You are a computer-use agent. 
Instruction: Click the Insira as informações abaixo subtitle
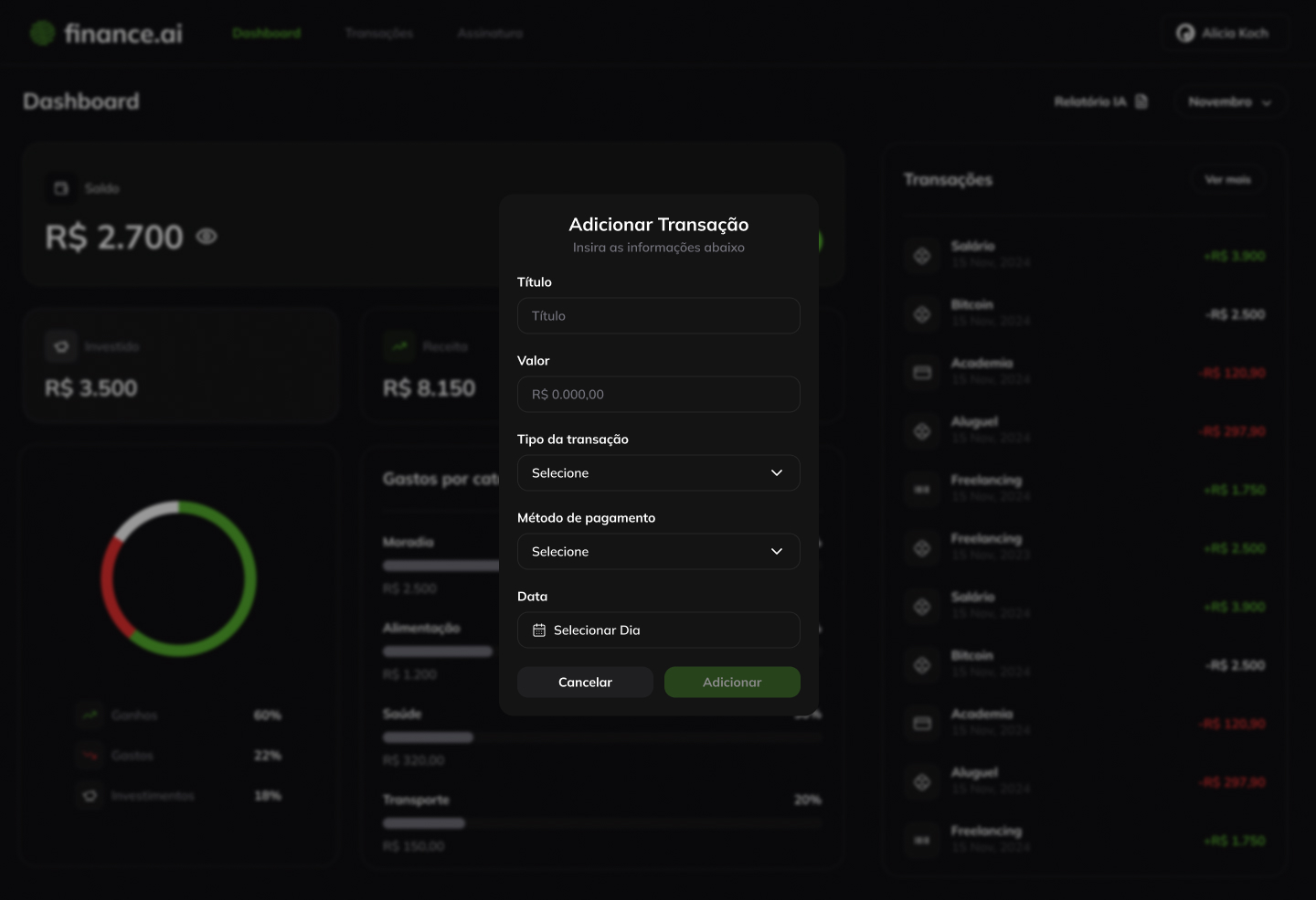click(x=659, y=247)
